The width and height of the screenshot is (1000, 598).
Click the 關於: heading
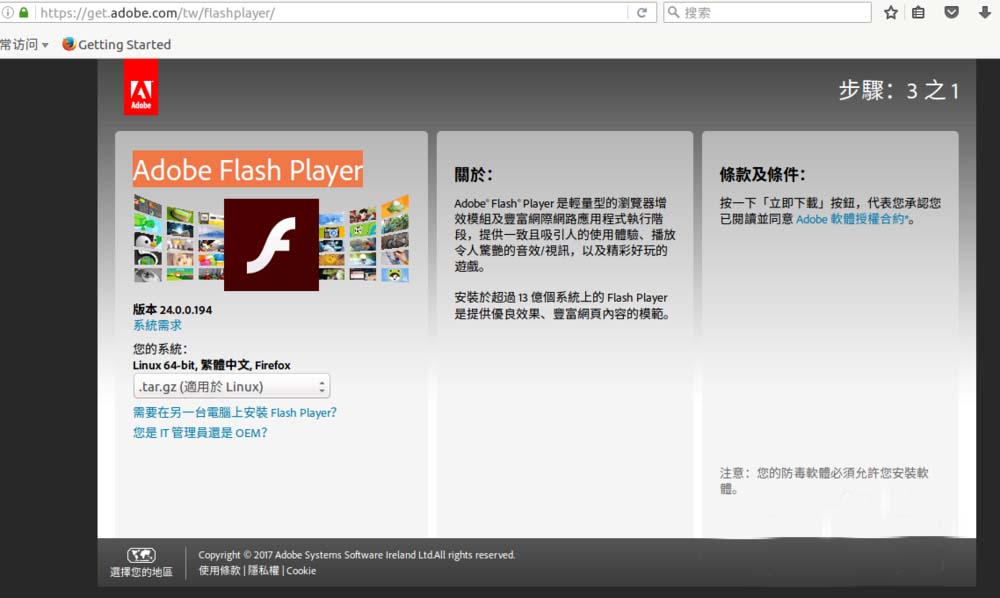(x=473, y=175)
